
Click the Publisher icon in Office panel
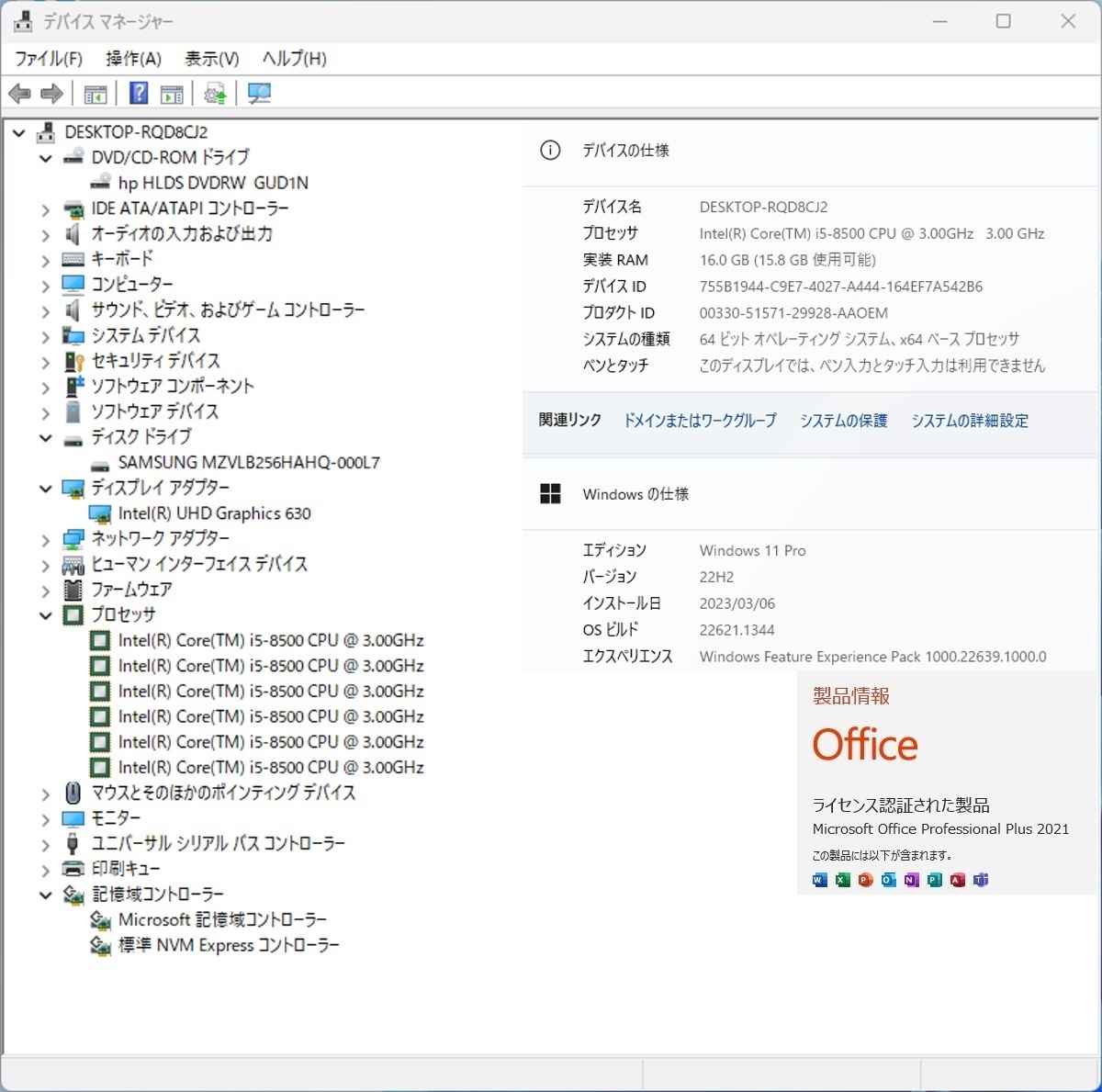pos(935,880)
